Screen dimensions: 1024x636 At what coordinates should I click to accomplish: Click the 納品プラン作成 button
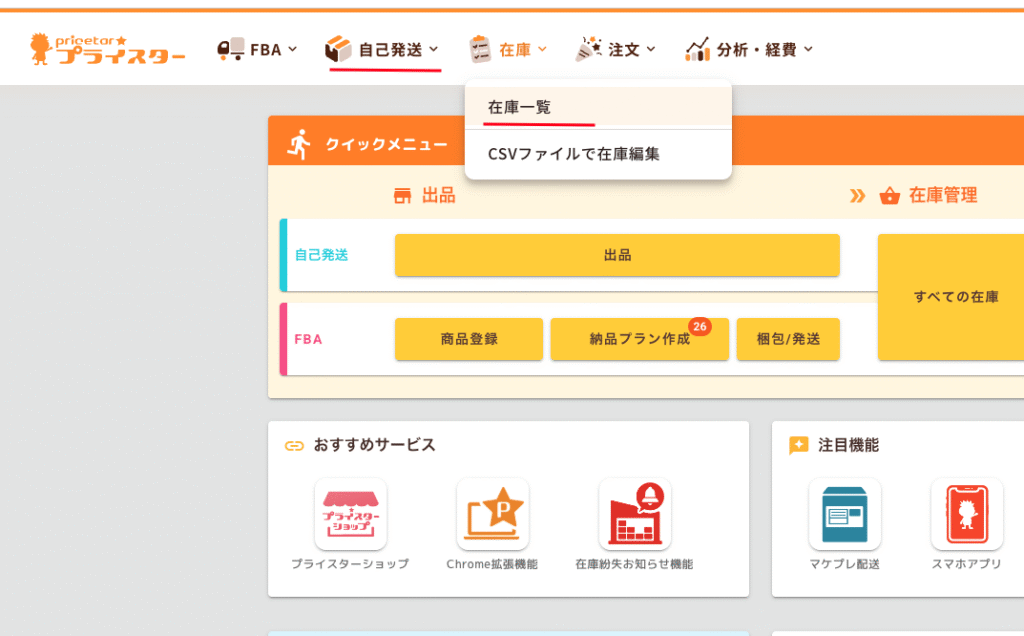tap(639, 339)
